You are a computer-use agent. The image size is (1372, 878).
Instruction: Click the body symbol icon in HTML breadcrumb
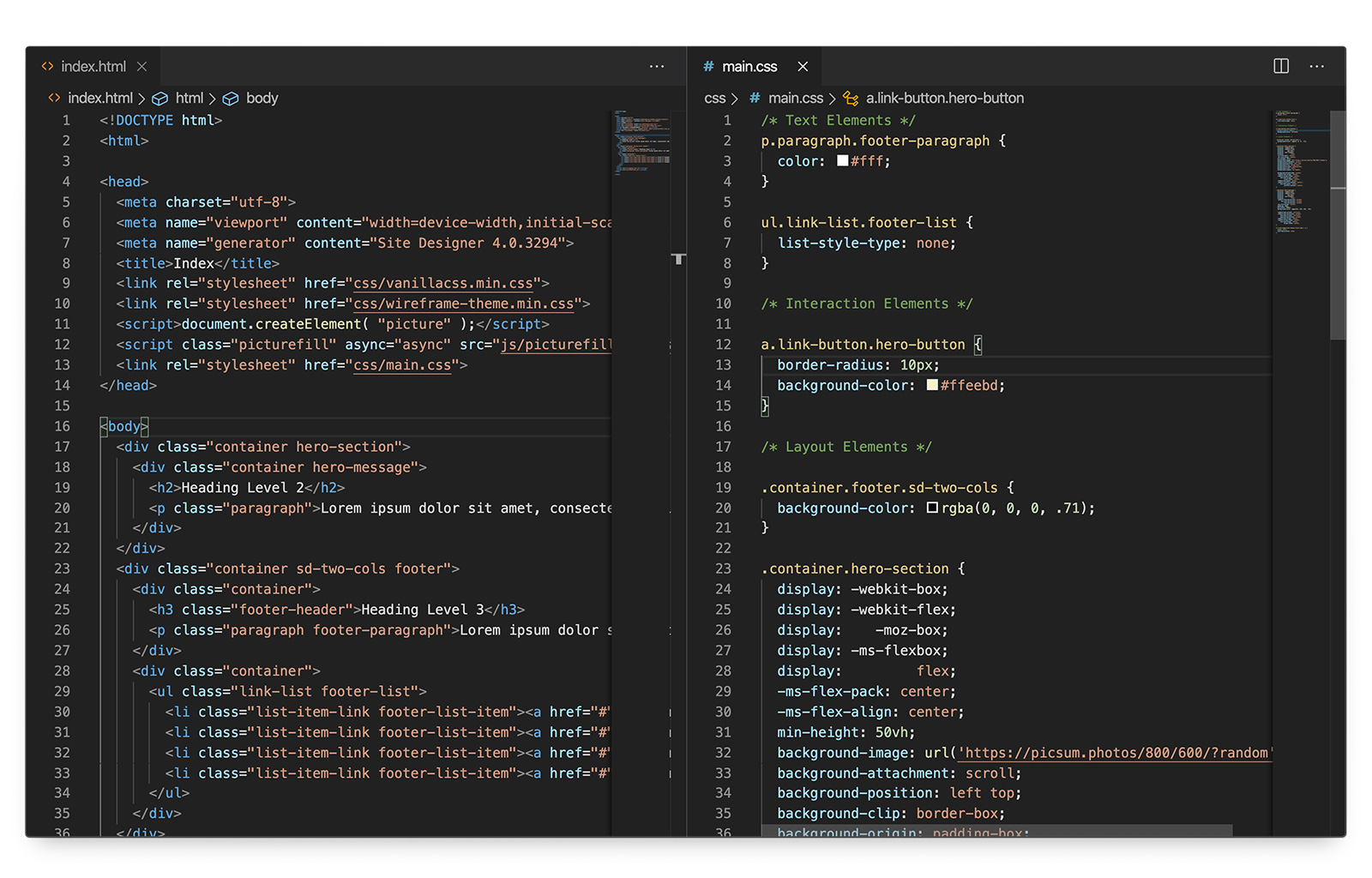(231, 98)
